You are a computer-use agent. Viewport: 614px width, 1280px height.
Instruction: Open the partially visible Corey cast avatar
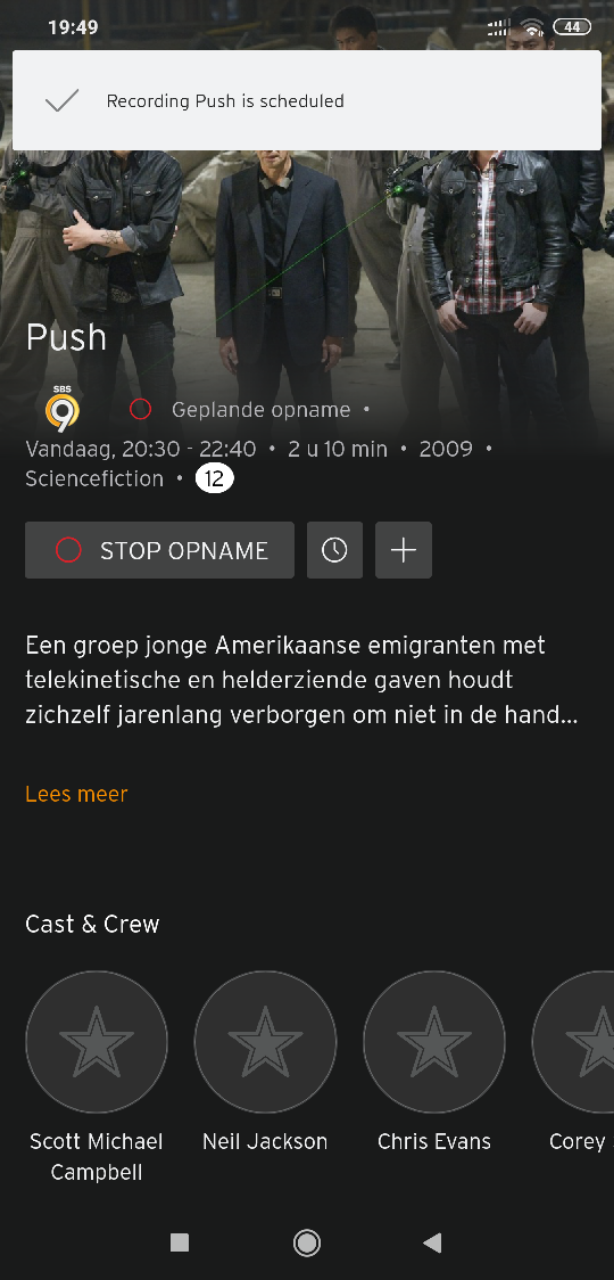[574, 1042]
